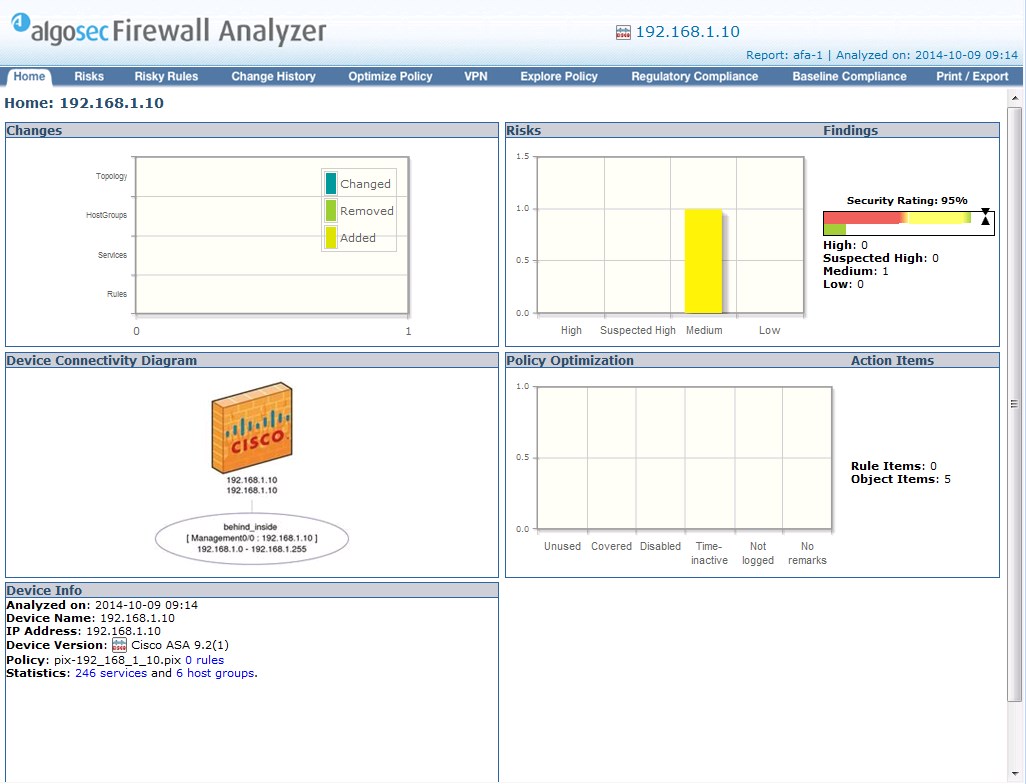Click the Disabled chart label
The height and width of the screenshot is (784, 1026).
point(660,546)
